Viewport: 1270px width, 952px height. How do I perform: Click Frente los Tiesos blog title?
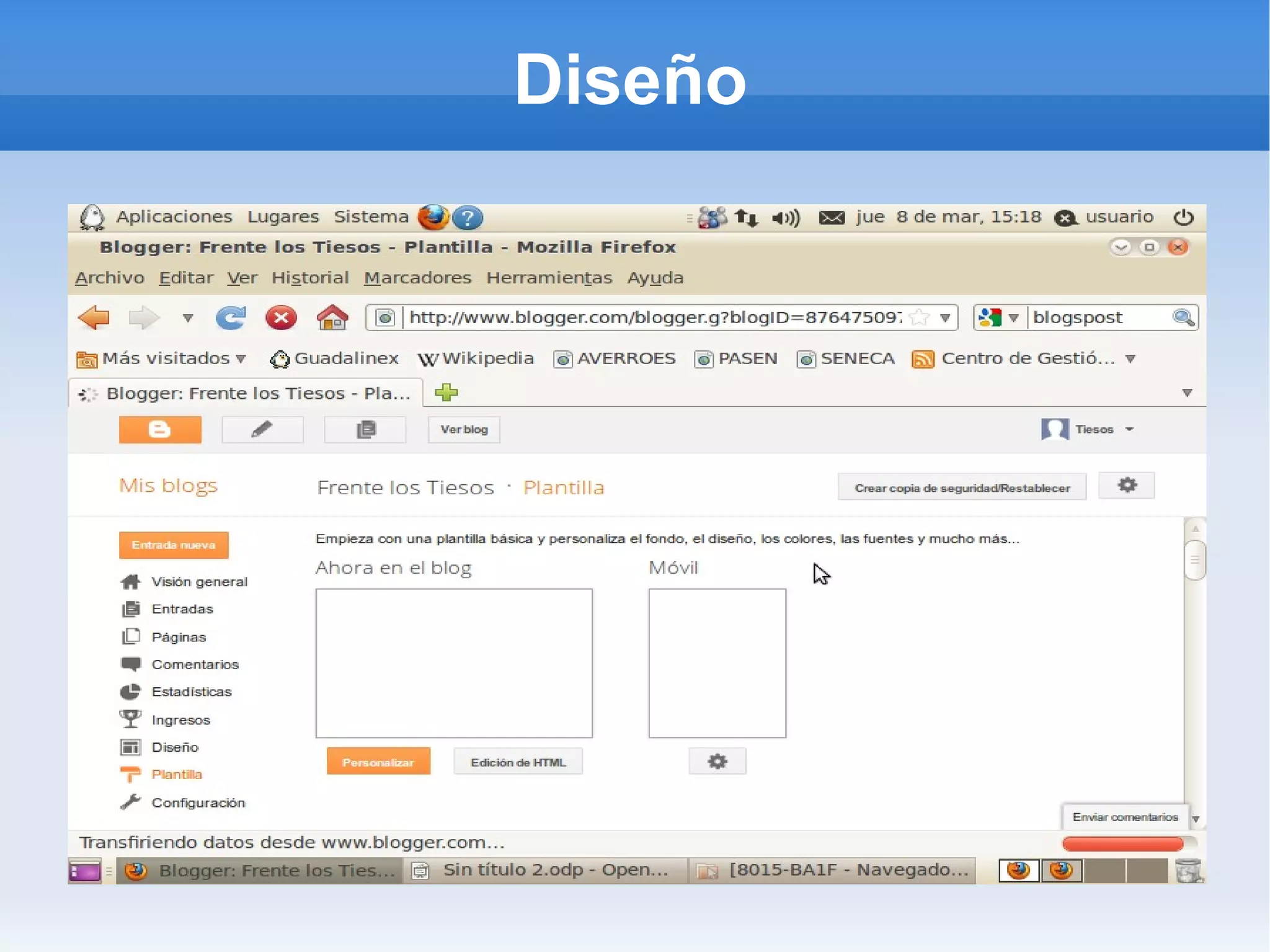(x=406, y=487)
